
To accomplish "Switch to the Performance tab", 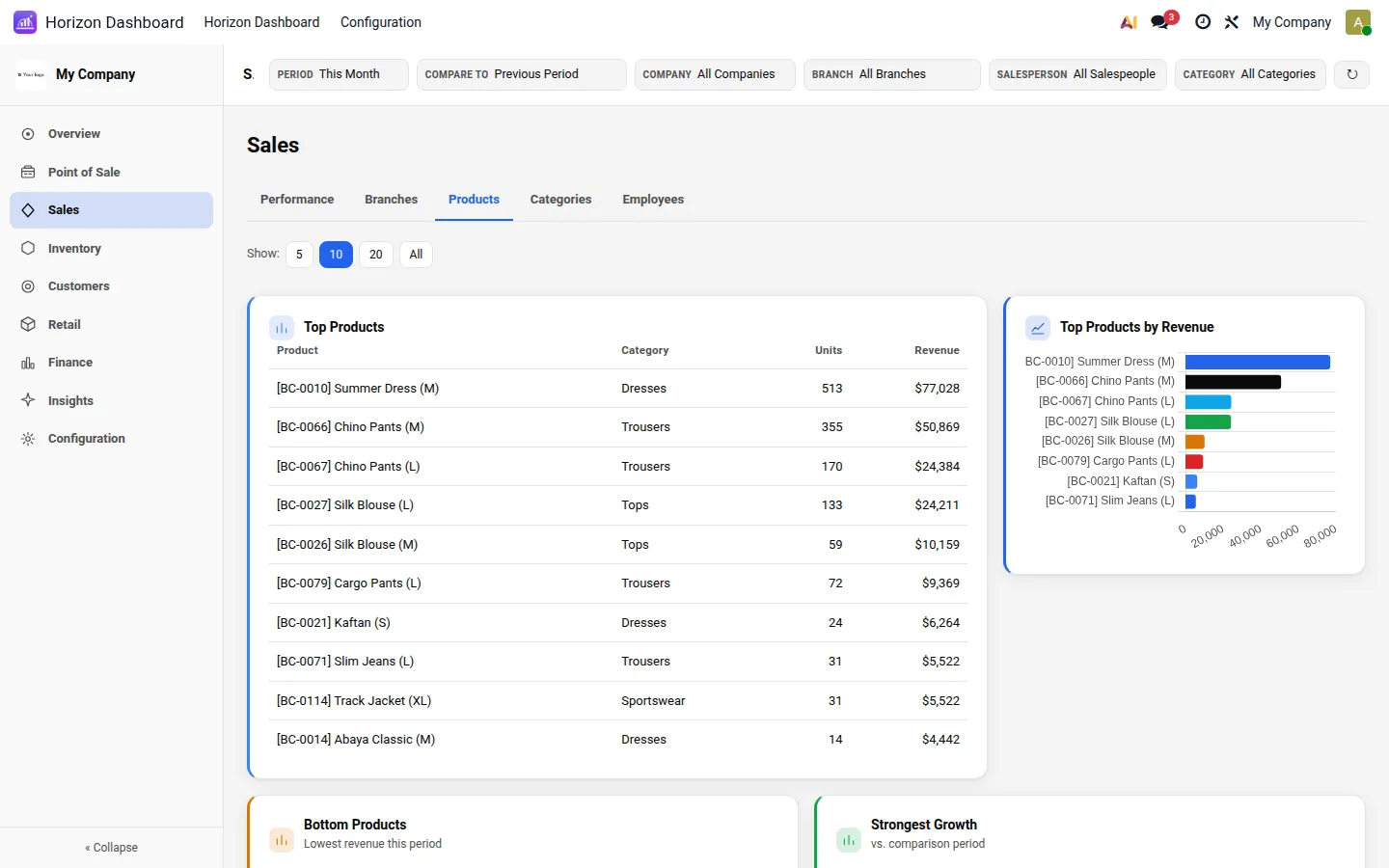I will click(x=297, y=200).
